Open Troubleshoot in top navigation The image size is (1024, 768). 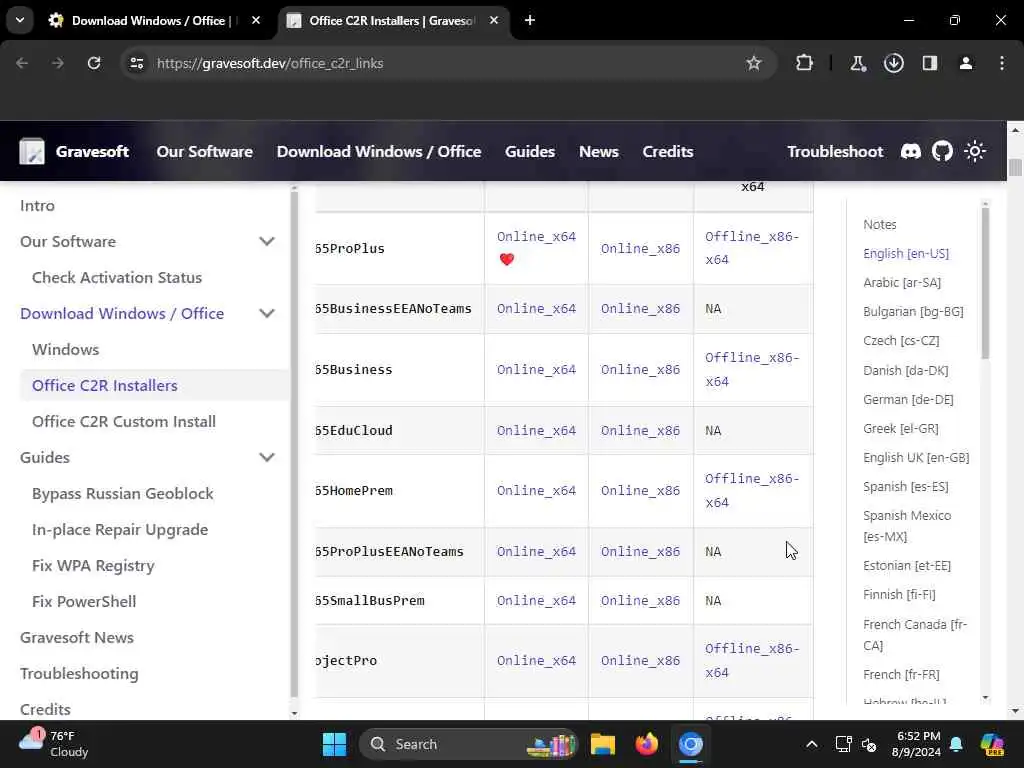click(x=835, y=152)
